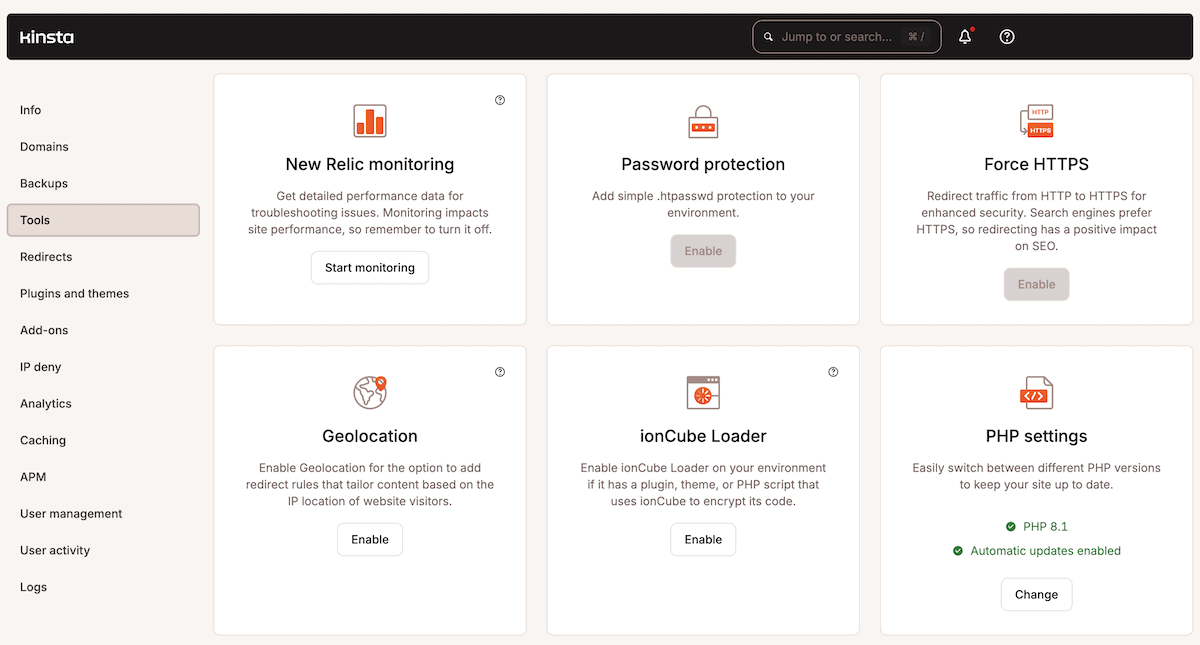
Task: Click the New Relic bar chart icon
Action: pos(370,121)
